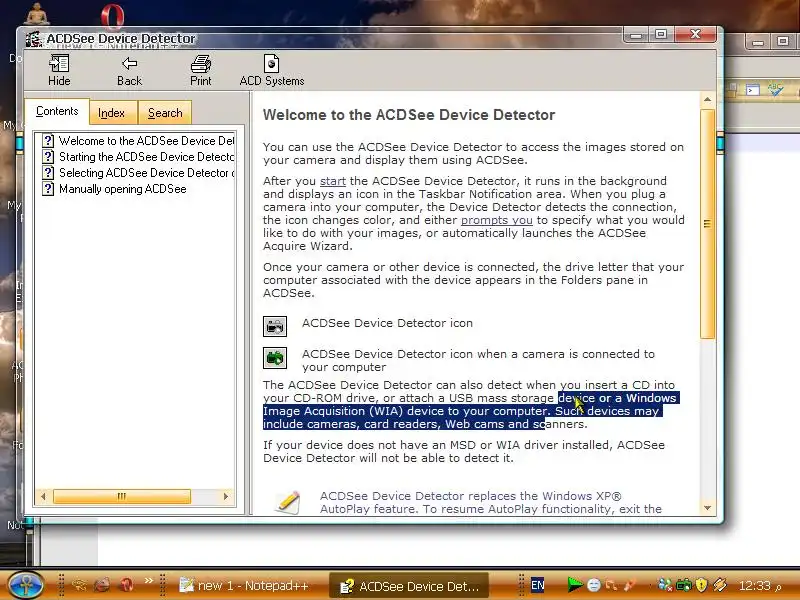Screen dimensions: 800x600
Task: Open the ankh Start button
Action: tap(26, 585)
